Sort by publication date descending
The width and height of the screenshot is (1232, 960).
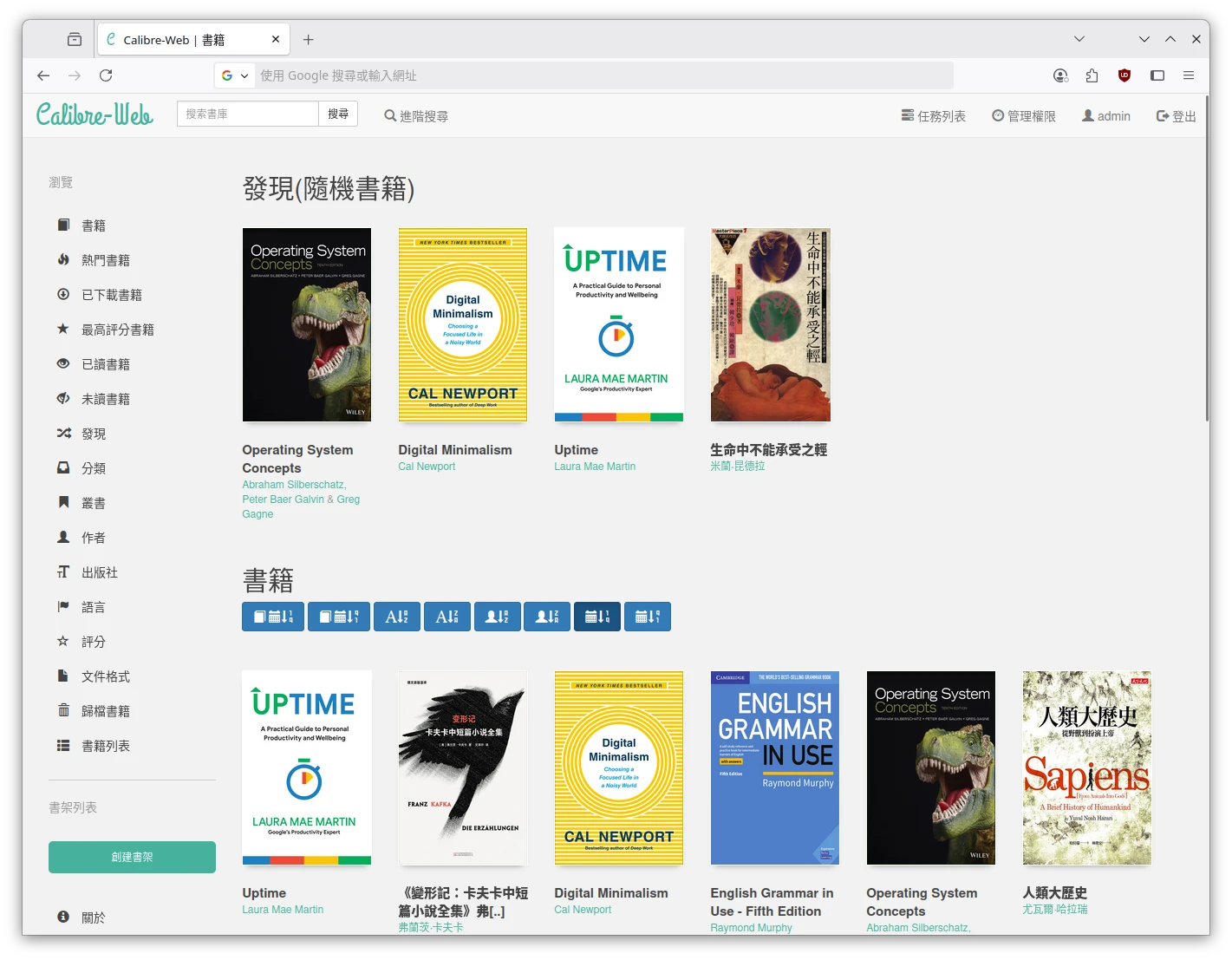pos(648,617)
